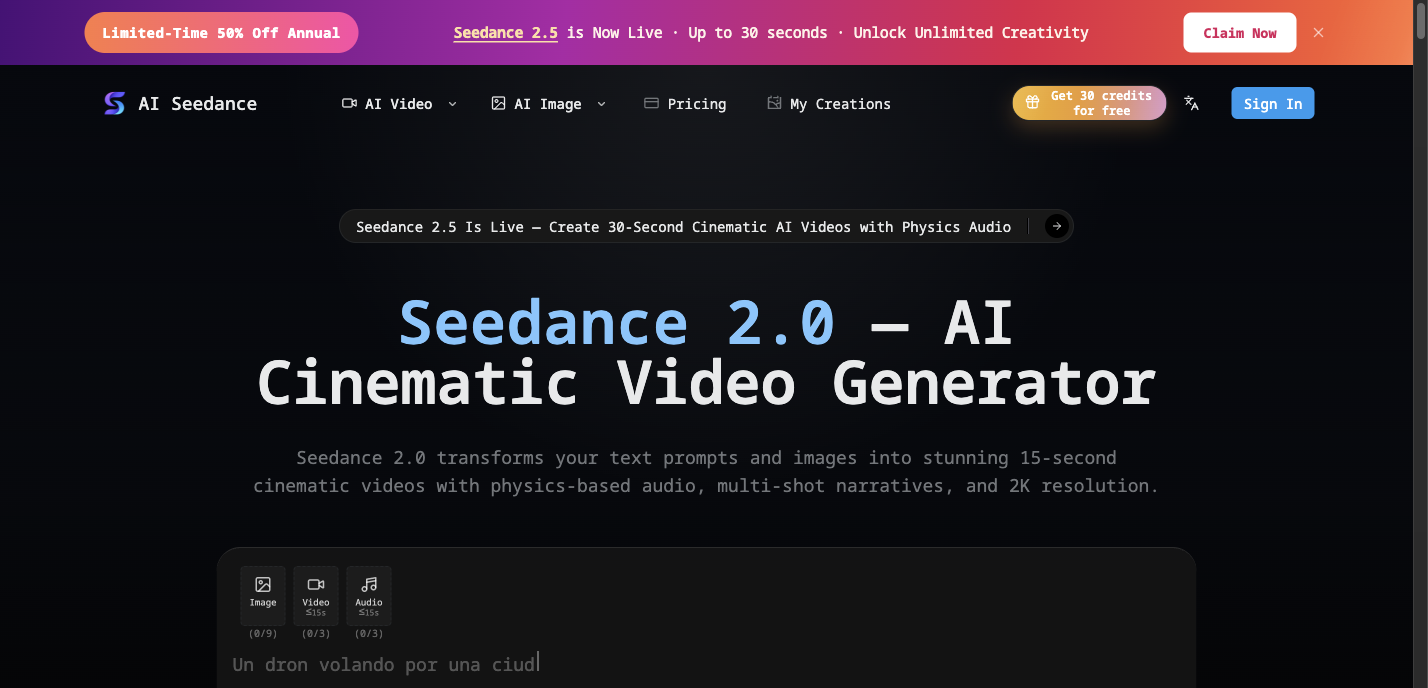Dismiss the promo banner with X
Screen dimensions: 1428x688
pyautogui.click(x=1318, y=33)
